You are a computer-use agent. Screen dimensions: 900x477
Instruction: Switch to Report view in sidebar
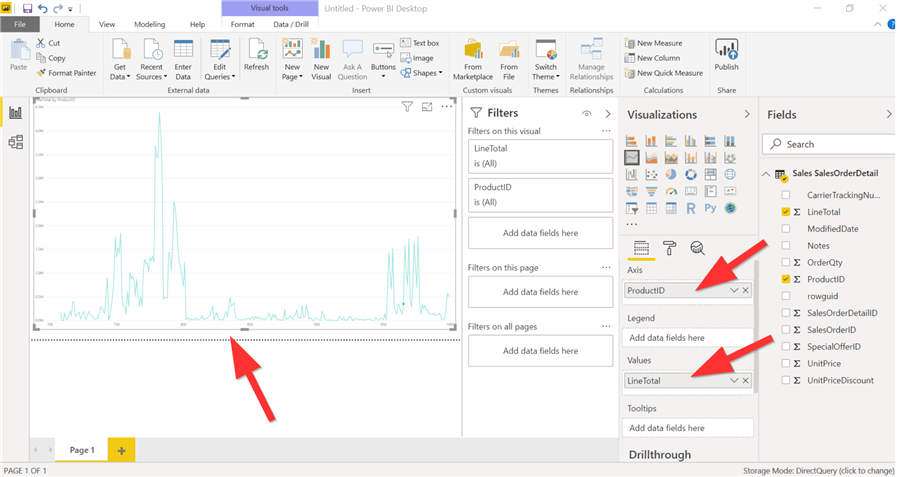point(15,113)
